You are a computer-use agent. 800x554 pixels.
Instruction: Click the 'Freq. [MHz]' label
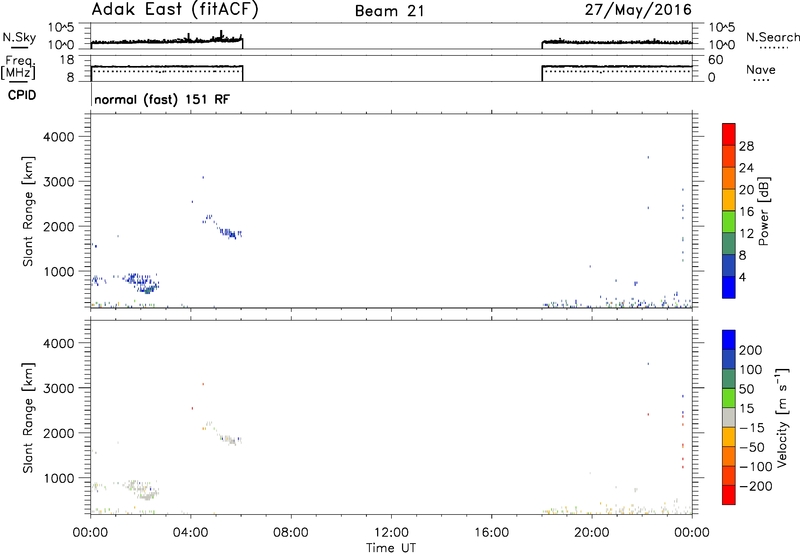tap(18, 67)
